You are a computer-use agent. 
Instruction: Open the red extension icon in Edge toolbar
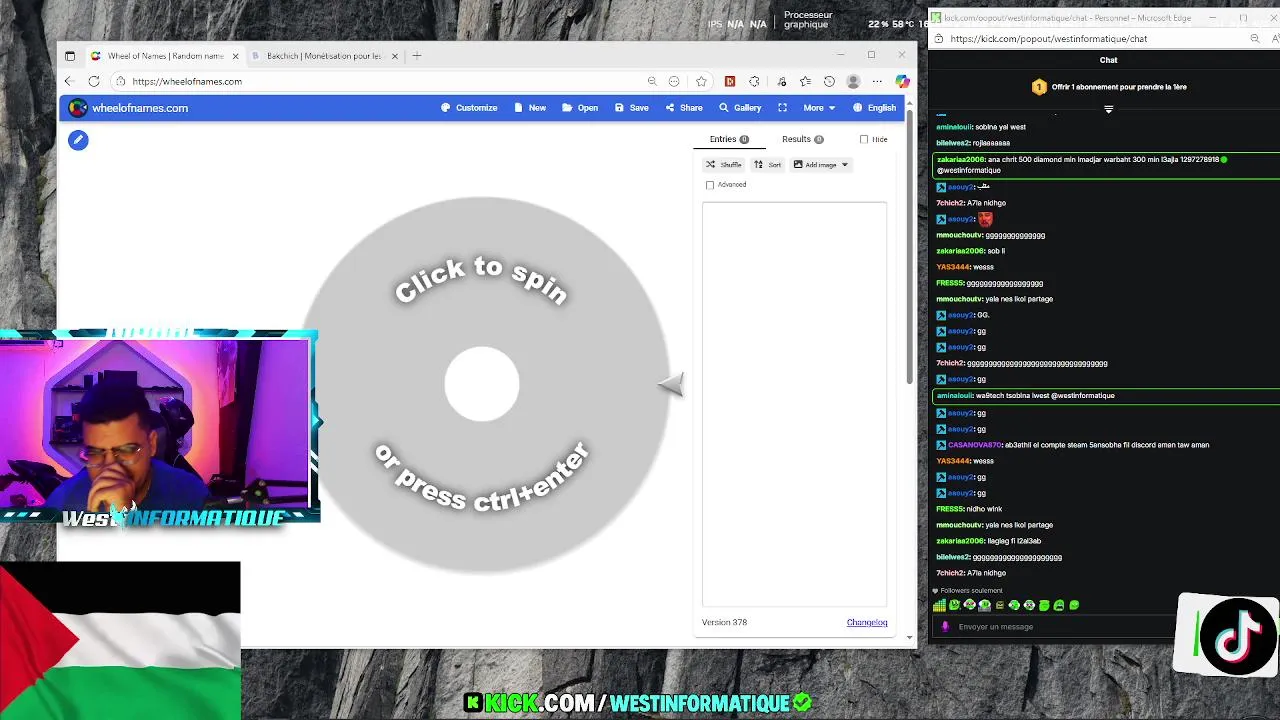[730, 81]
